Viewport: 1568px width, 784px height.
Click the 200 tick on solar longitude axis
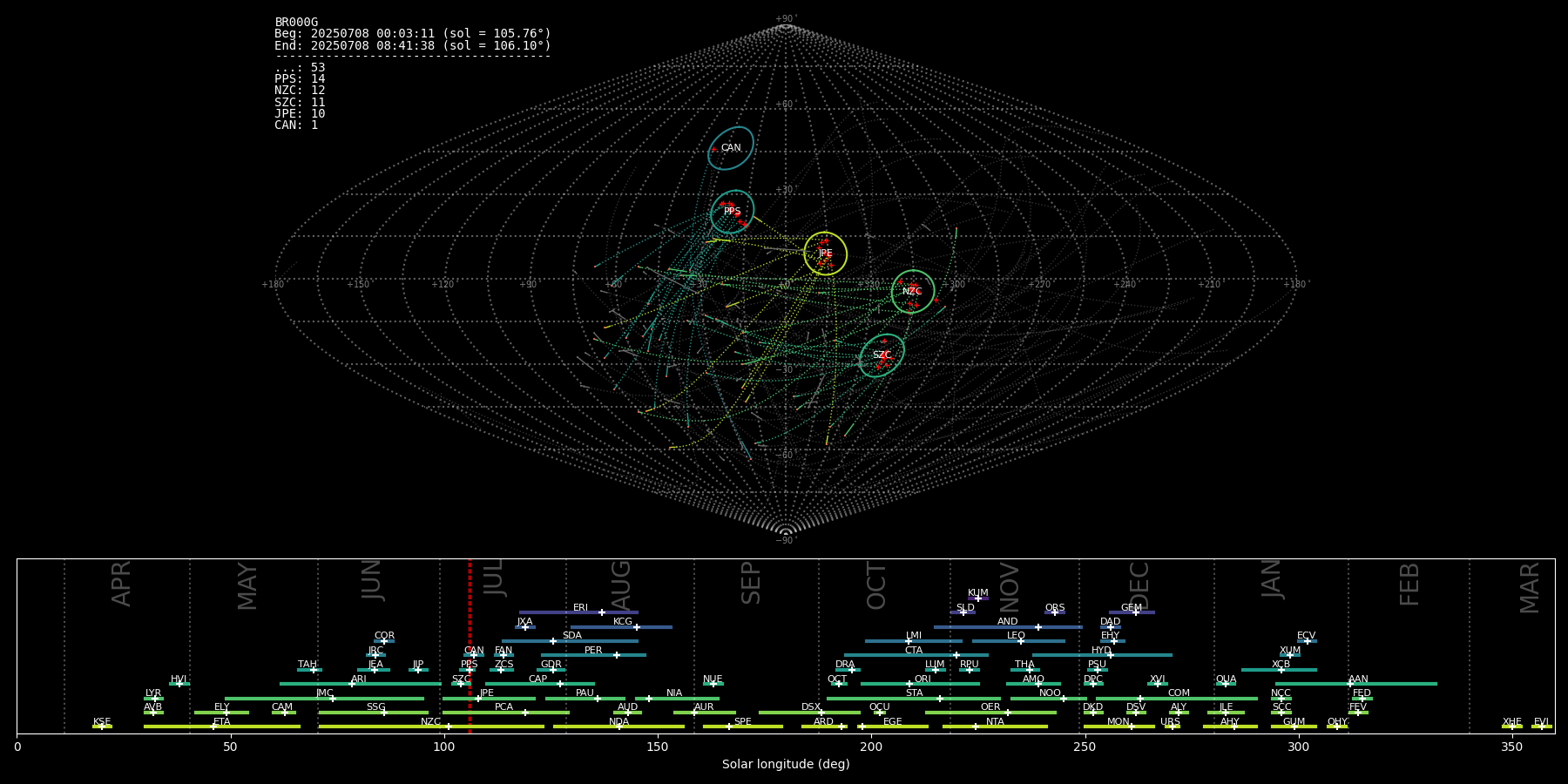871,747
